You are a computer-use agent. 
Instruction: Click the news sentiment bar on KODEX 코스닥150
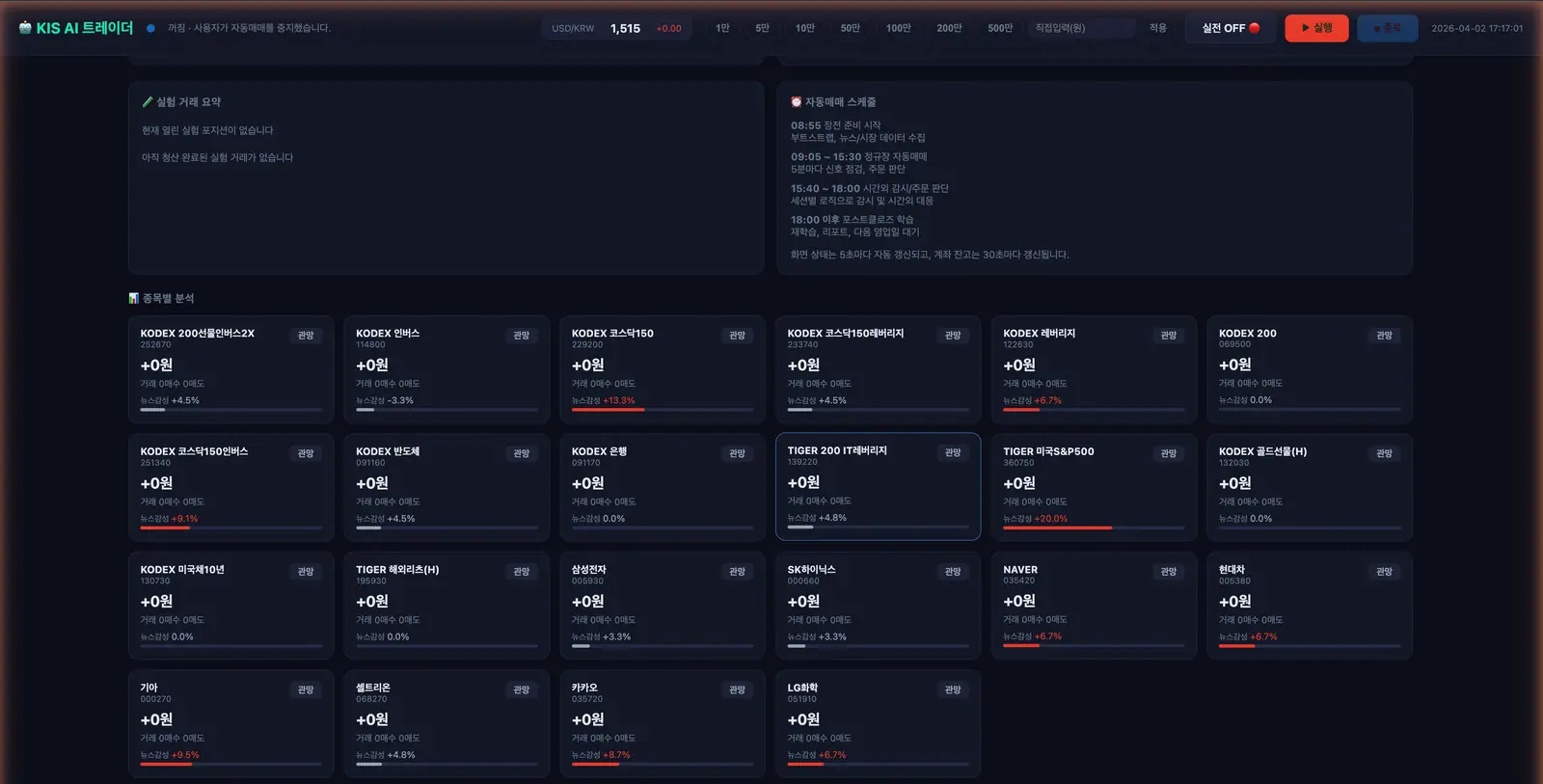[663, 410]
